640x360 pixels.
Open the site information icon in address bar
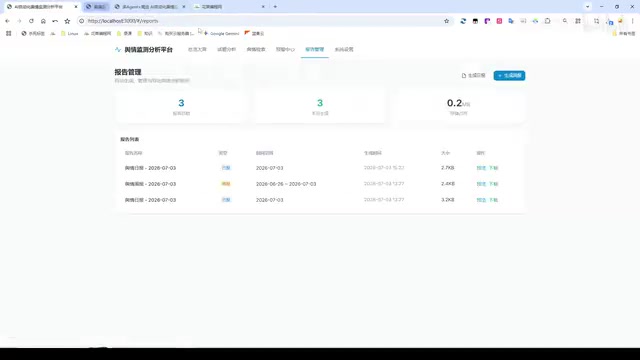tap(82, 21)
